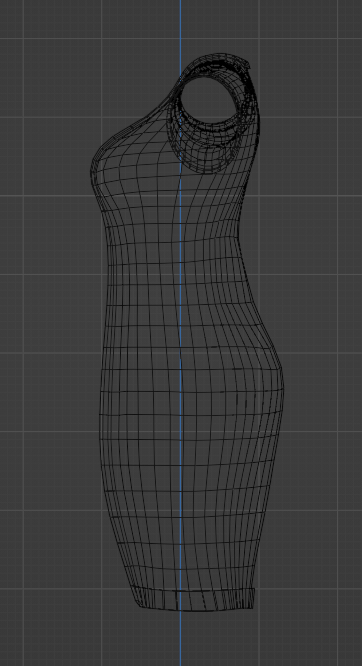This screenshot has height=666, width=362.
Task: Select the hem band at dress bottom
Action: pyautogui.click(x=195, y=599)
